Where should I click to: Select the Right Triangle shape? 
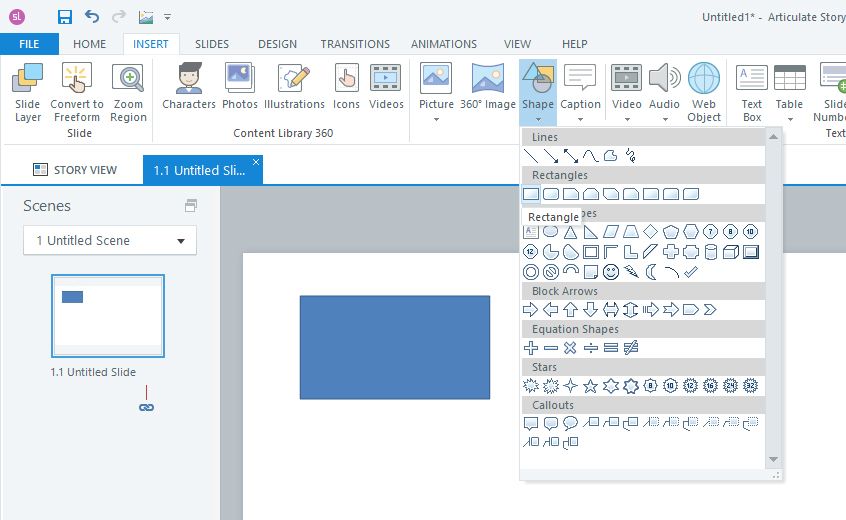point(591,232)
